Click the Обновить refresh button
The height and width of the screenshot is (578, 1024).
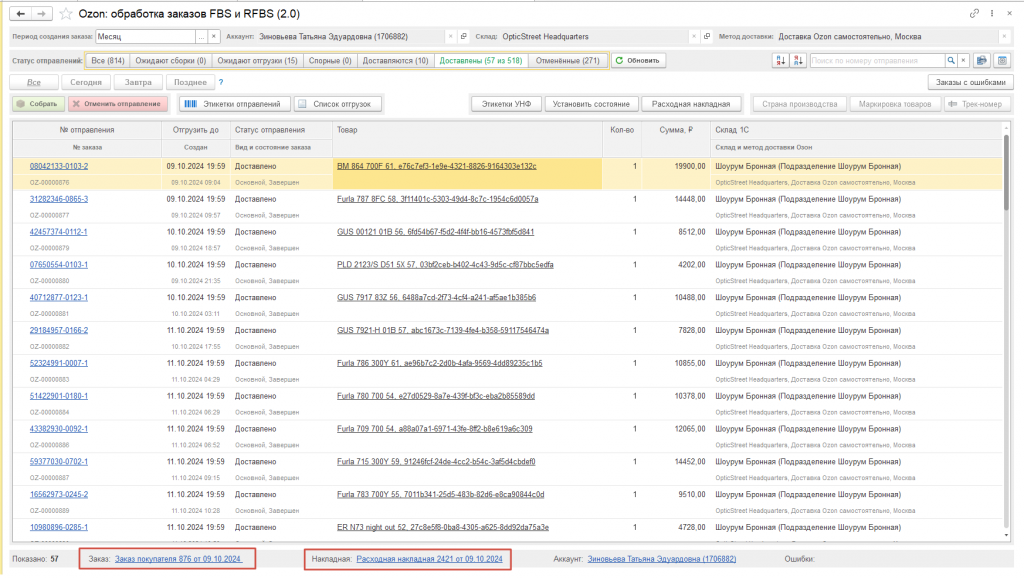[638, 61]
